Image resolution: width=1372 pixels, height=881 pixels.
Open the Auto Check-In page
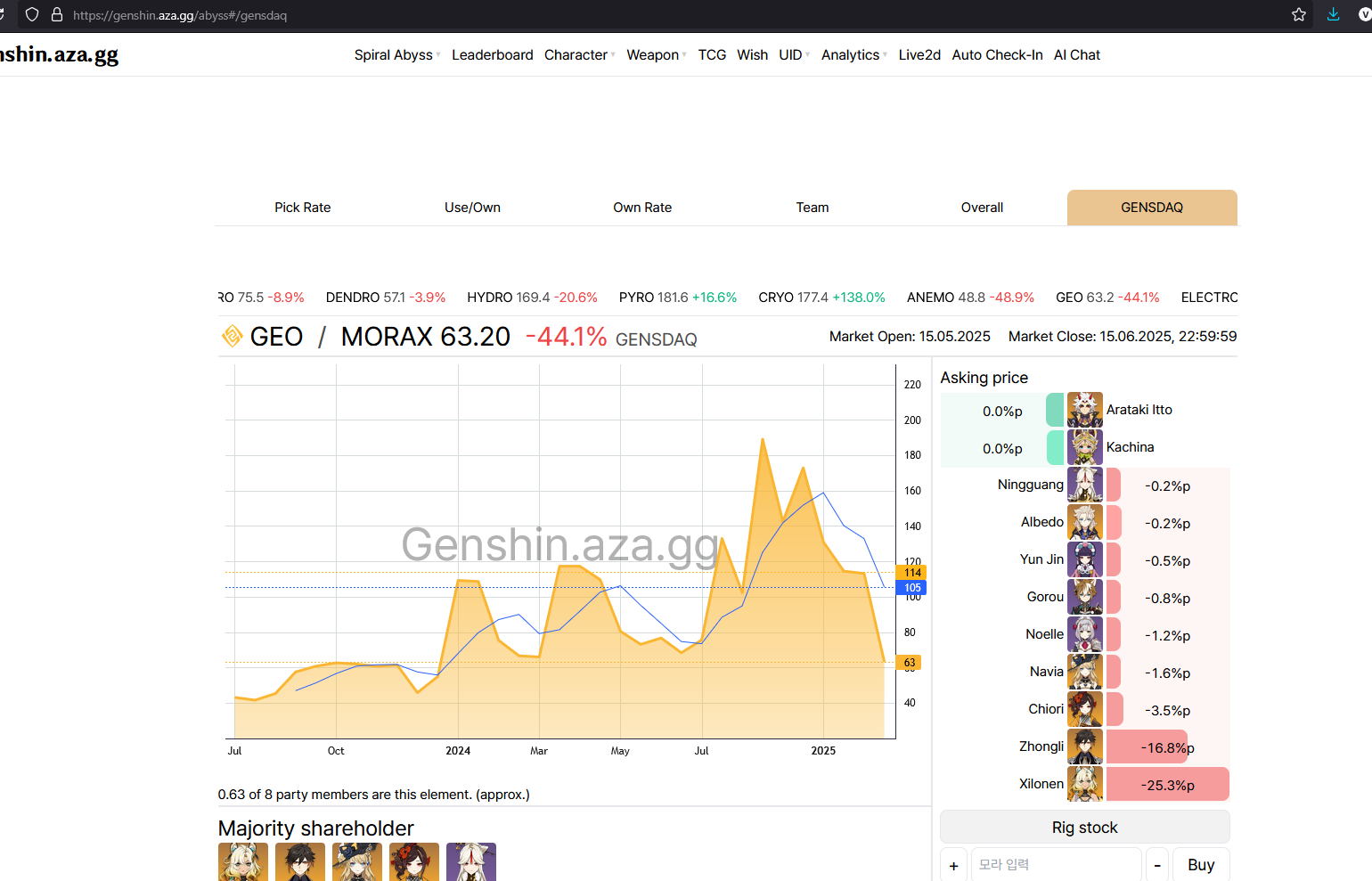pos(997,54)
